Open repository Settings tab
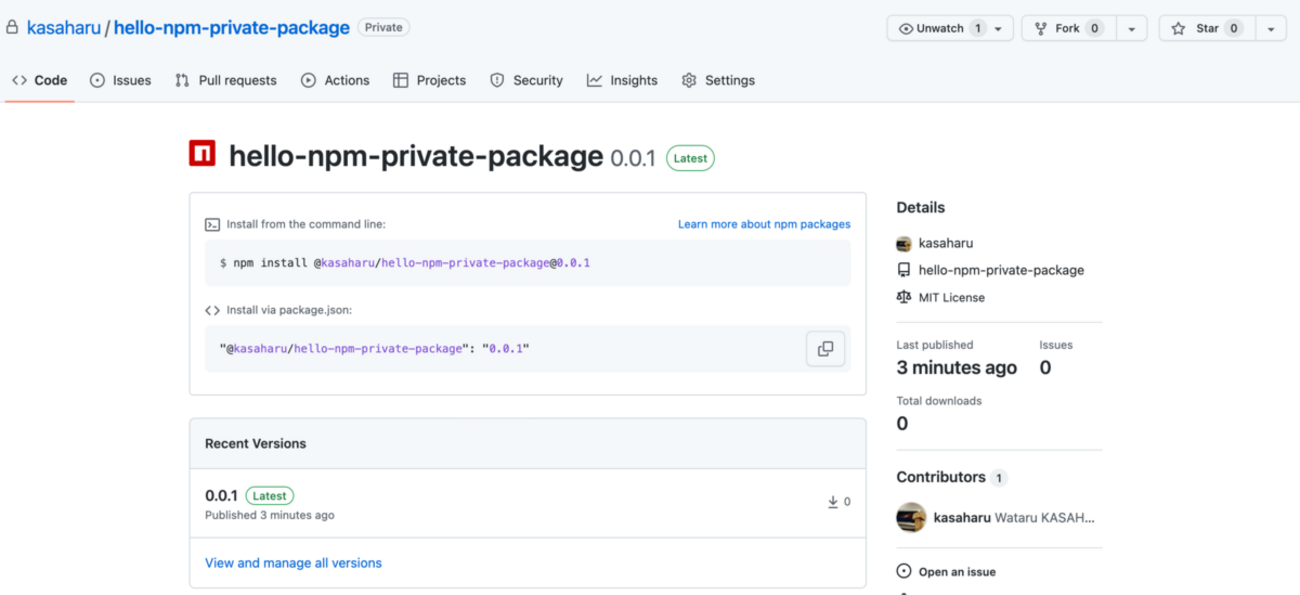The height and width of the screenshot is (595, 1300). (x=718, y=80)
